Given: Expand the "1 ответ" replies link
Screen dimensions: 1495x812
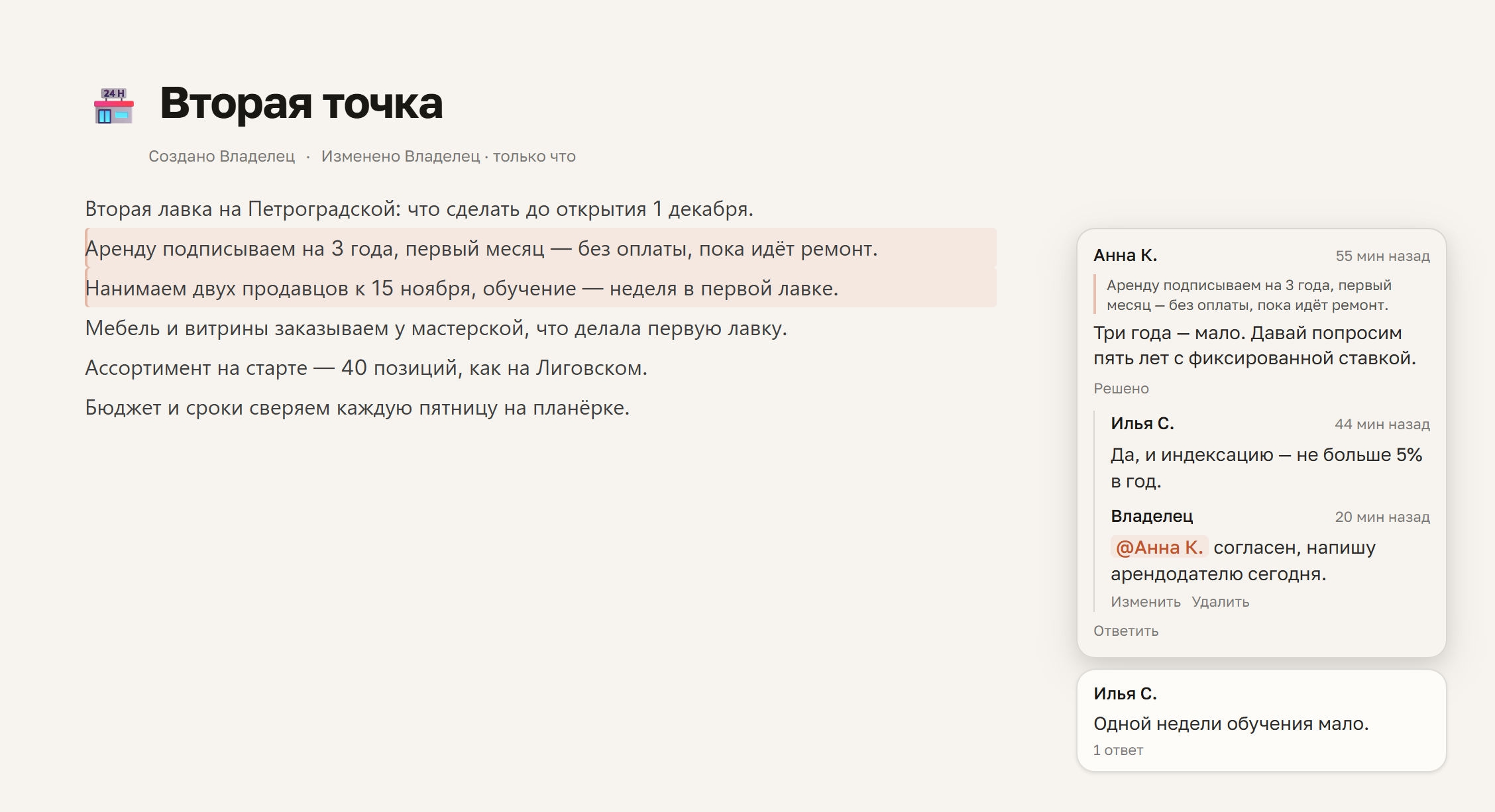Looking at the screenshot, I should 1118,750.
